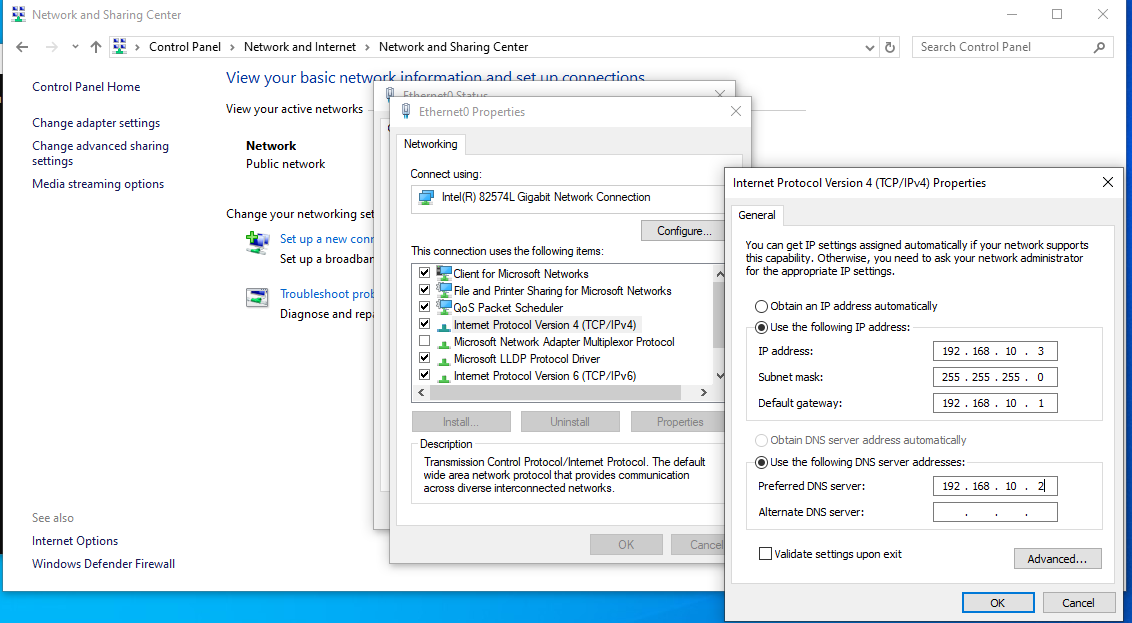This screenshot has height=623, width=1132.
Task: Click the search magnifier icon
Action: pos(1100,47)
